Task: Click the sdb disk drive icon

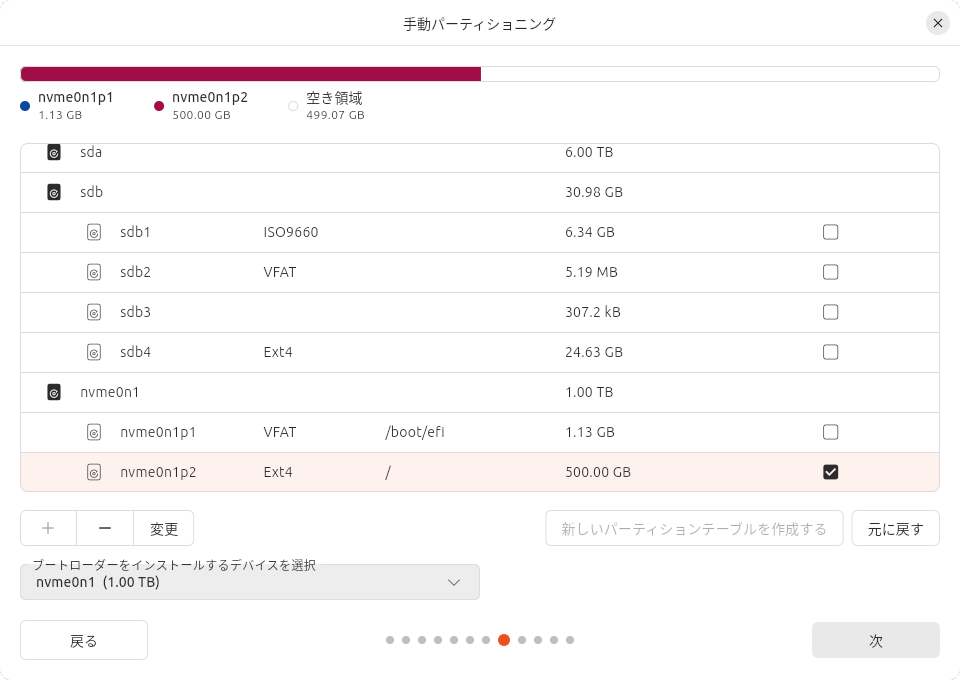Action: [x=54, y=192]
